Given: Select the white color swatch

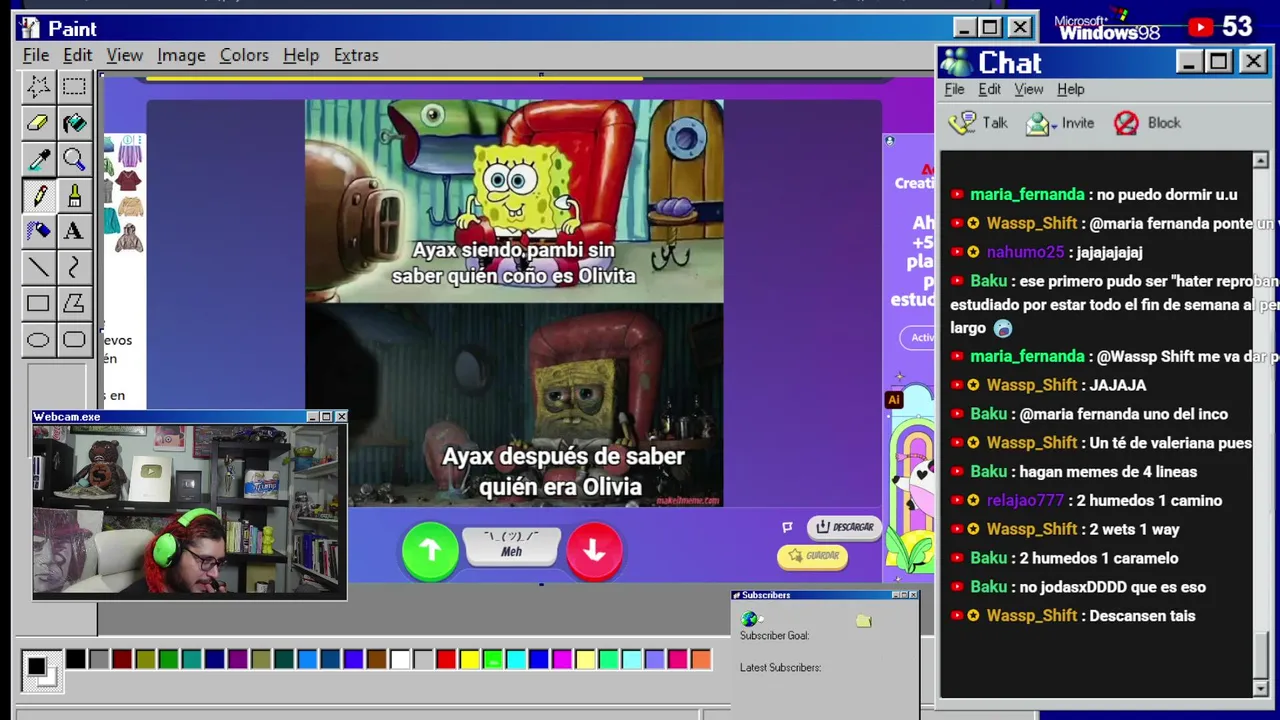Looking at the screenshot, I should click(400, 659).
